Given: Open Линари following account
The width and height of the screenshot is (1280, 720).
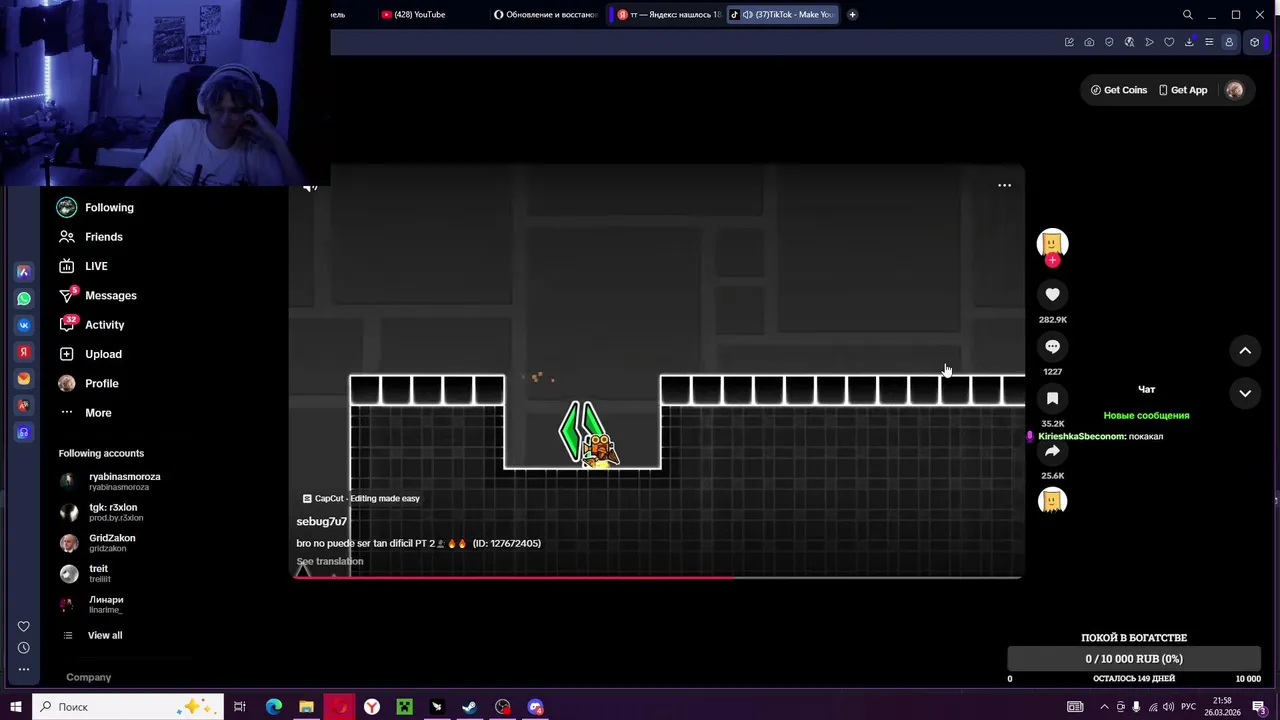Looking at the screenshot, I should pos(91,604).
